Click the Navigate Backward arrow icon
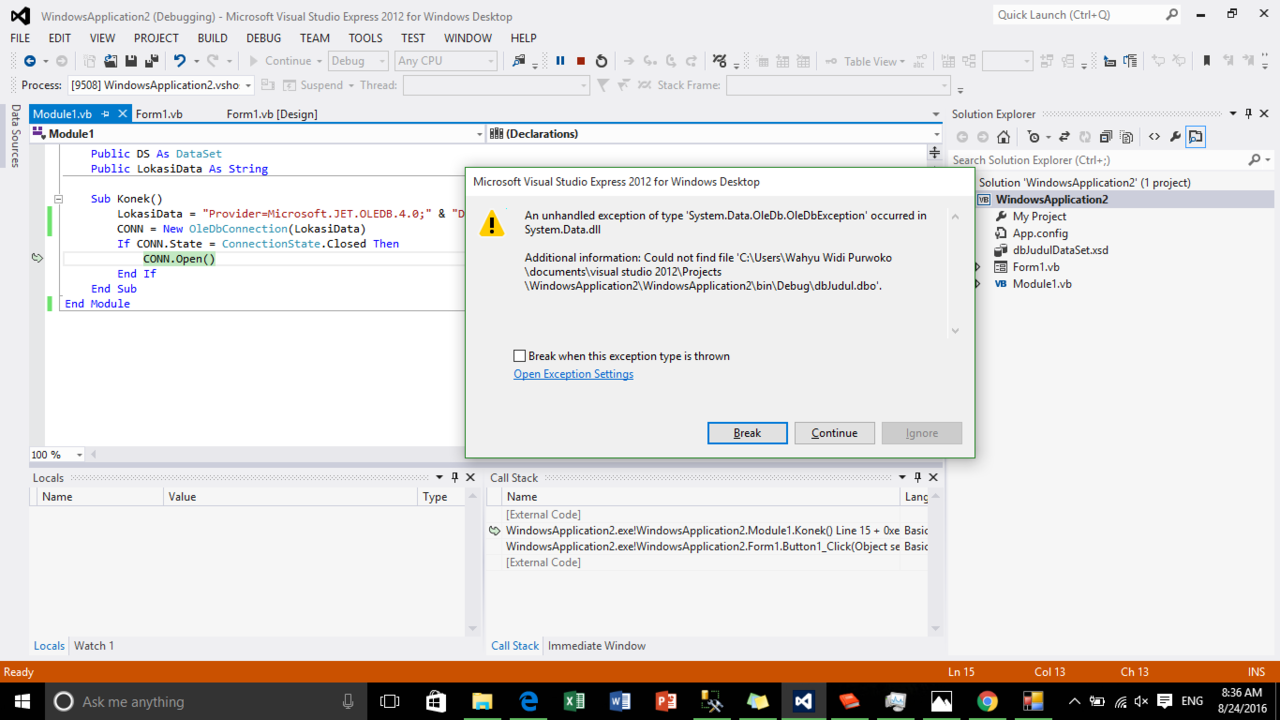Screen dimensions: 1280x720 [x=29, y=61]
